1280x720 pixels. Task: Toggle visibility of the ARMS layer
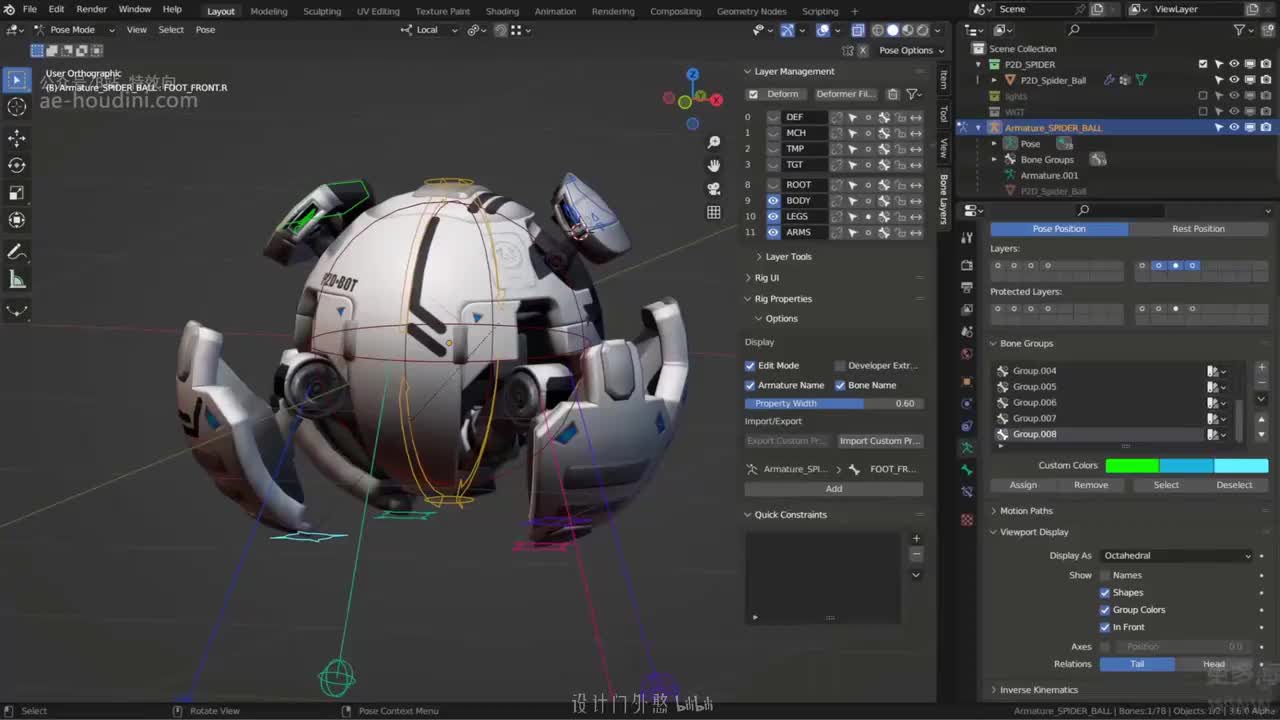(773, 232)
